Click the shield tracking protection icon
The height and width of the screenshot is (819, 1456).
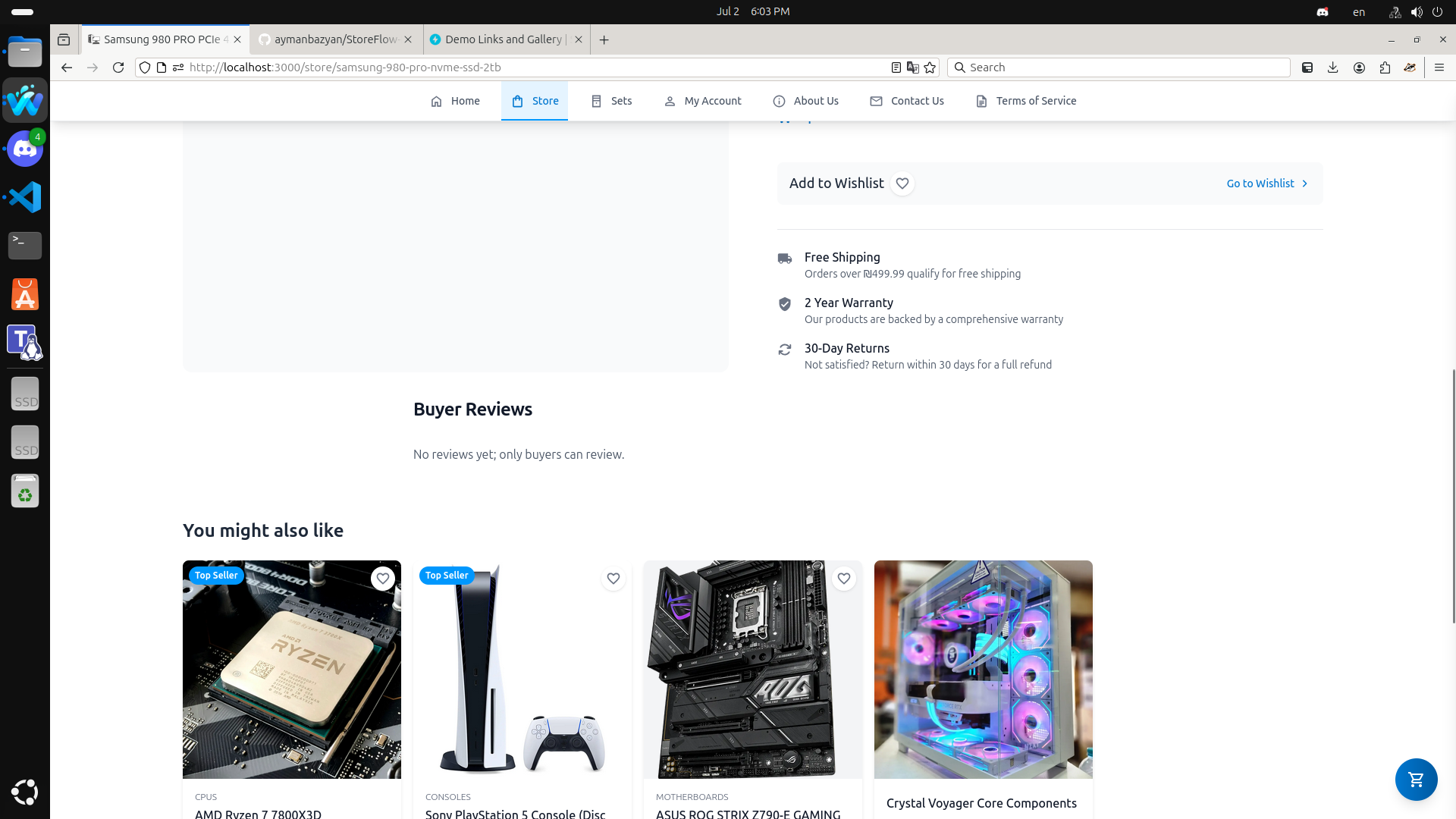click(145, 67)
